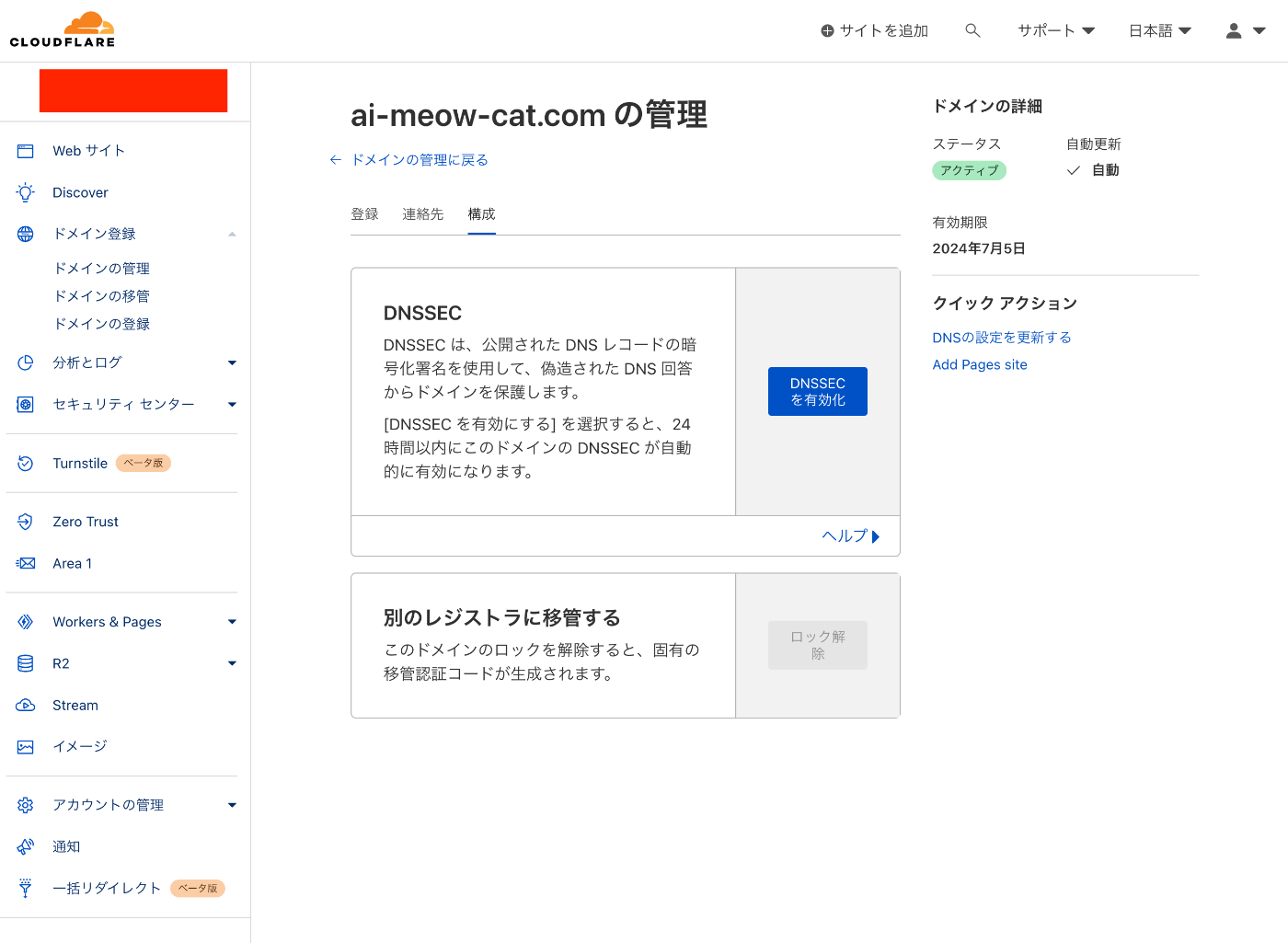Viewport: 1288px width, 943px height.
Task: Click the Stream cloud play icon
Action: click(x=26, y=706)
